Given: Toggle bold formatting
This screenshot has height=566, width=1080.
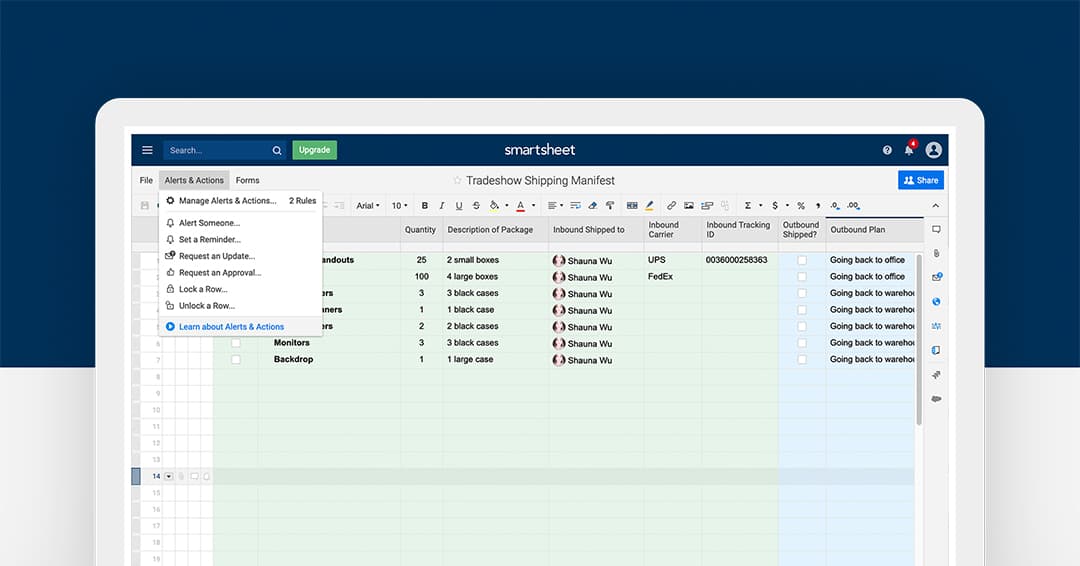Looking at the screenshot, I should pyautogui.click(x=424, y=206).
